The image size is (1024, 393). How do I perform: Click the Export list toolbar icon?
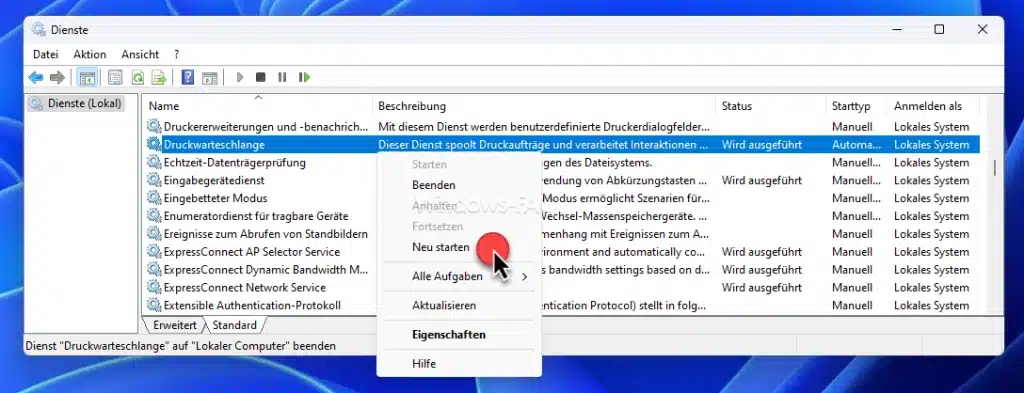click(159, 78)
